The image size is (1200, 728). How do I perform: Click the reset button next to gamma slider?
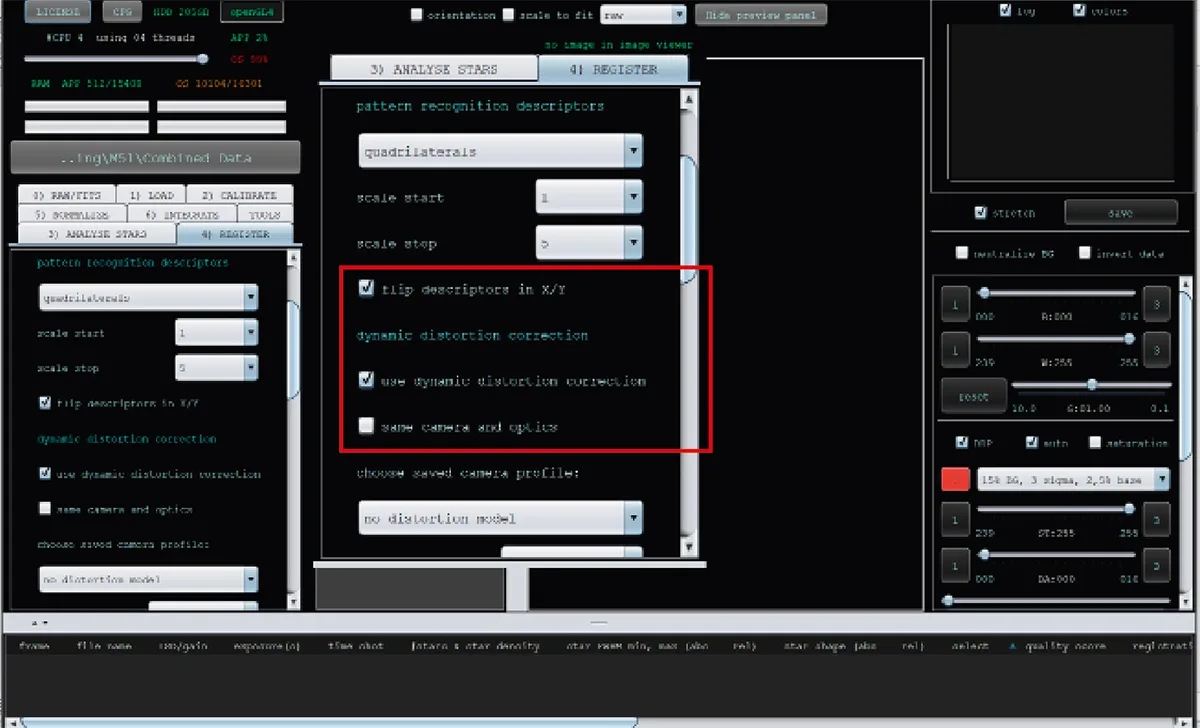(x=973, y=396)
